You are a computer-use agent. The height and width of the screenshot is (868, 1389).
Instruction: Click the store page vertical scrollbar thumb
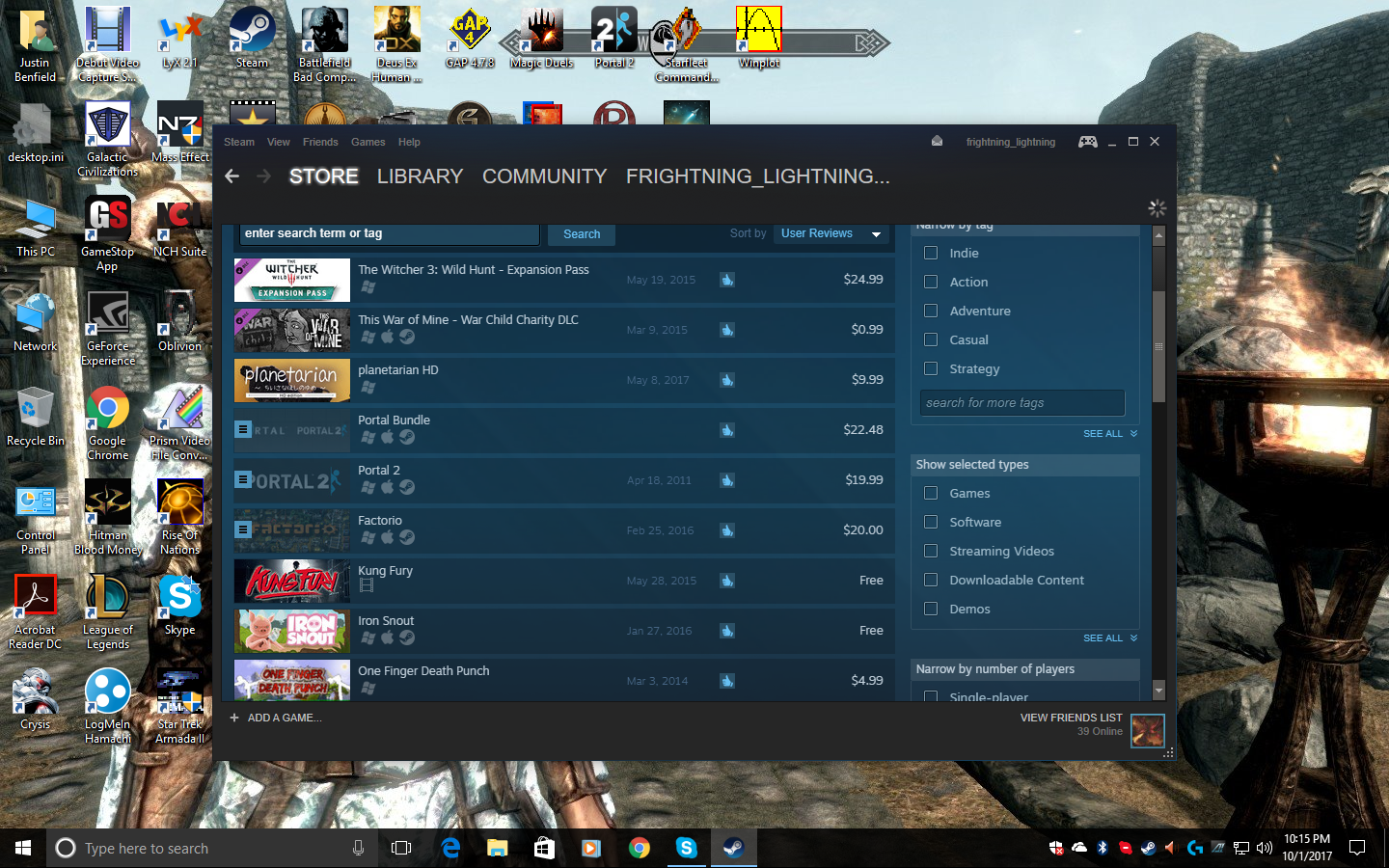(x=1158, y=346)
